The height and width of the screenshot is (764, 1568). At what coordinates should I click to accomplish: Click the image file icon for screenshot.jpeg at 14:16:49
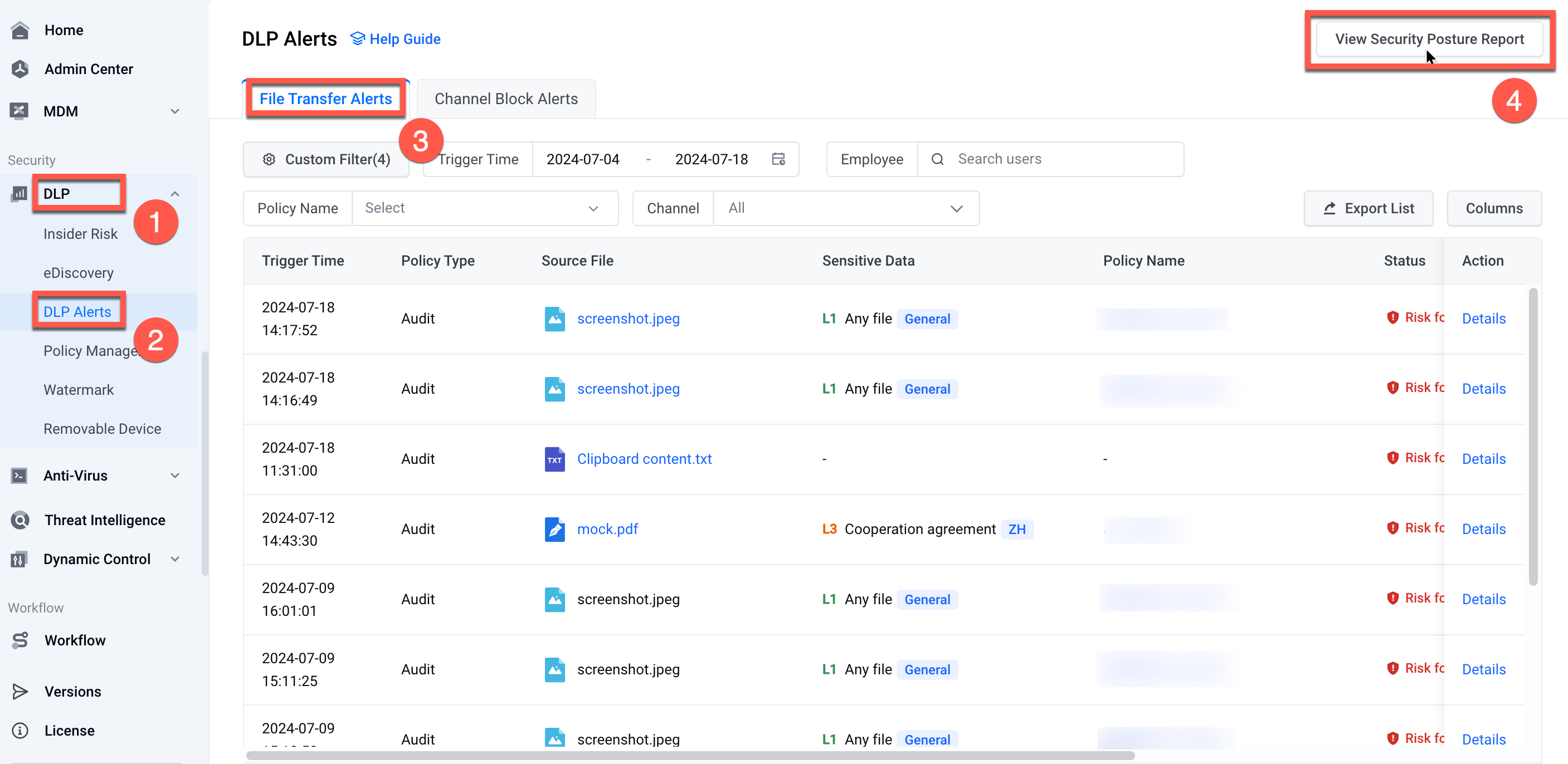(x=554, y=389)
